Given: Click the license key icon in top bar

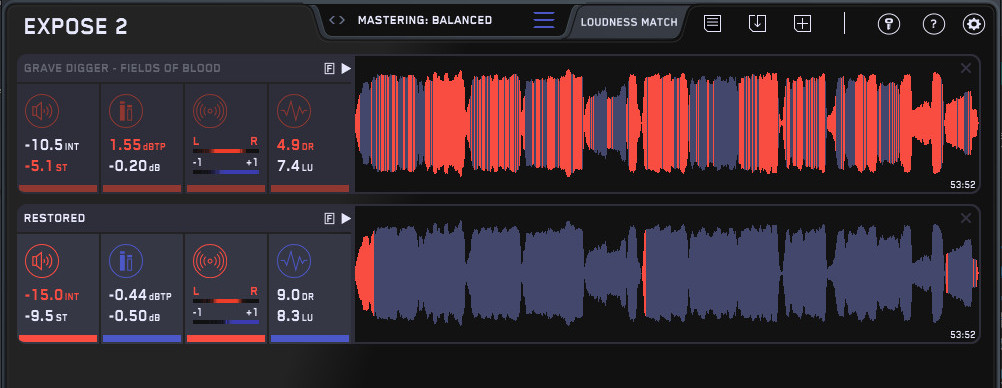Looking at the screenshot, I should pyautogui.click(x=888, y=24).
